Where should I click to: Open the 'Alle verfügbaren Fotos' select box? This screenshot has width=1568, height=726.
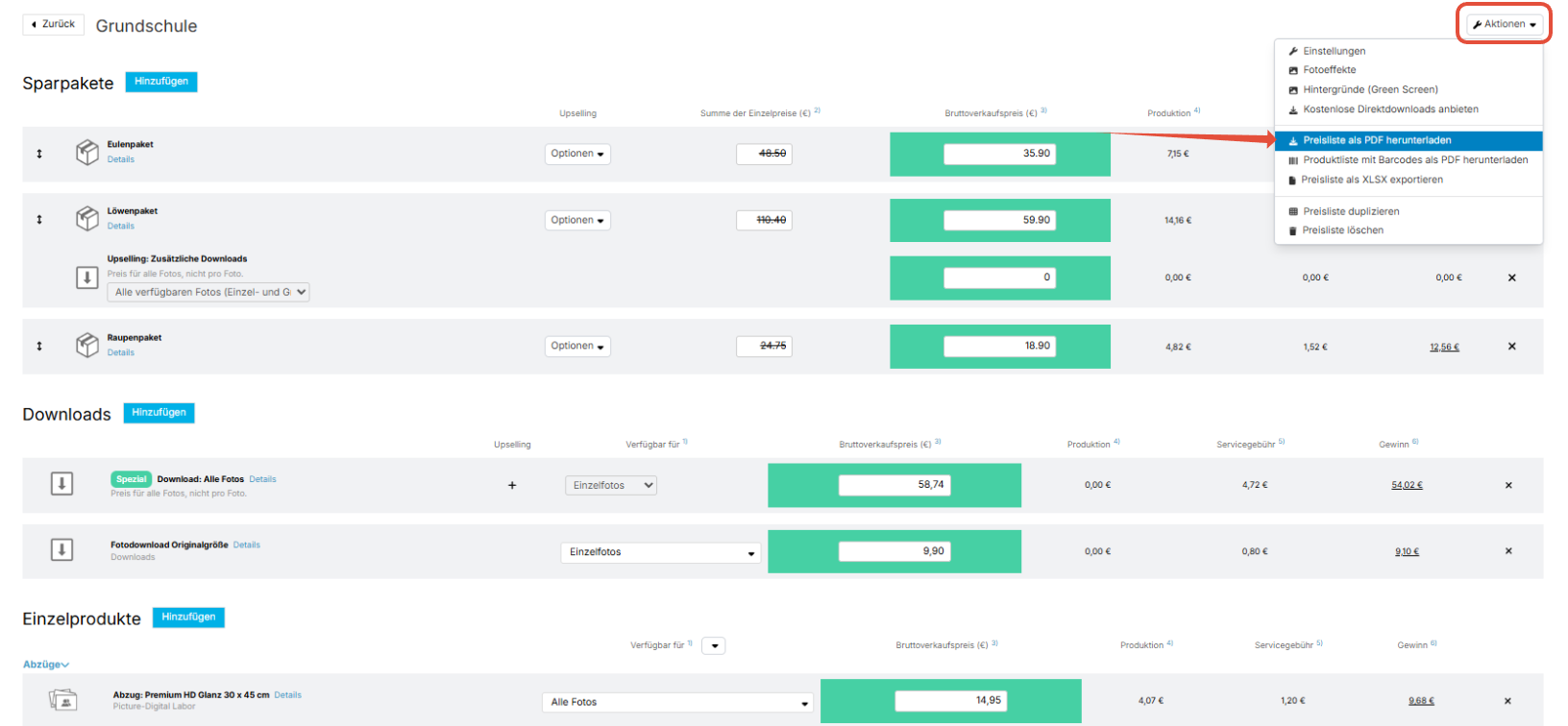(x=208, y=292)
